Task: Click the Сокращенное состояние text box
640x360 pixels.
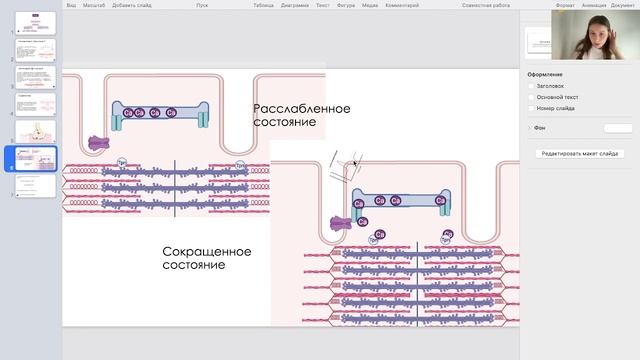Action: [x=207, y=258]
